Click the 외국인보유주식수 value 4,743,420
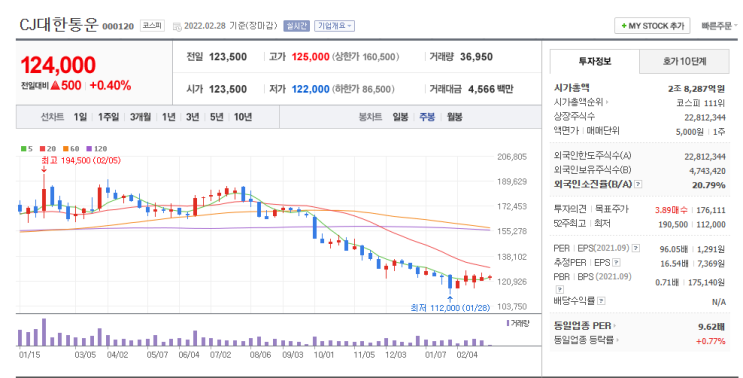743x378 pixels. pyautogui.click(x=707, y=171)
